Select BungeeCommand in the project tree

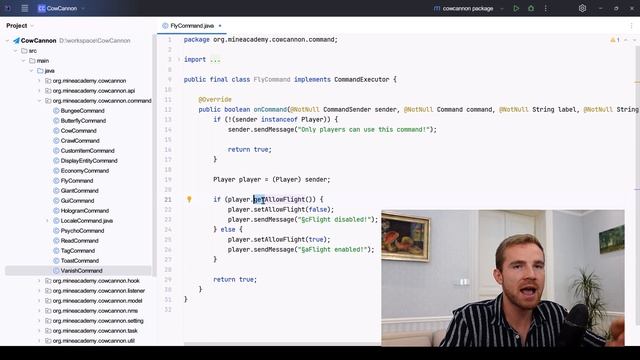coord(82,111)
